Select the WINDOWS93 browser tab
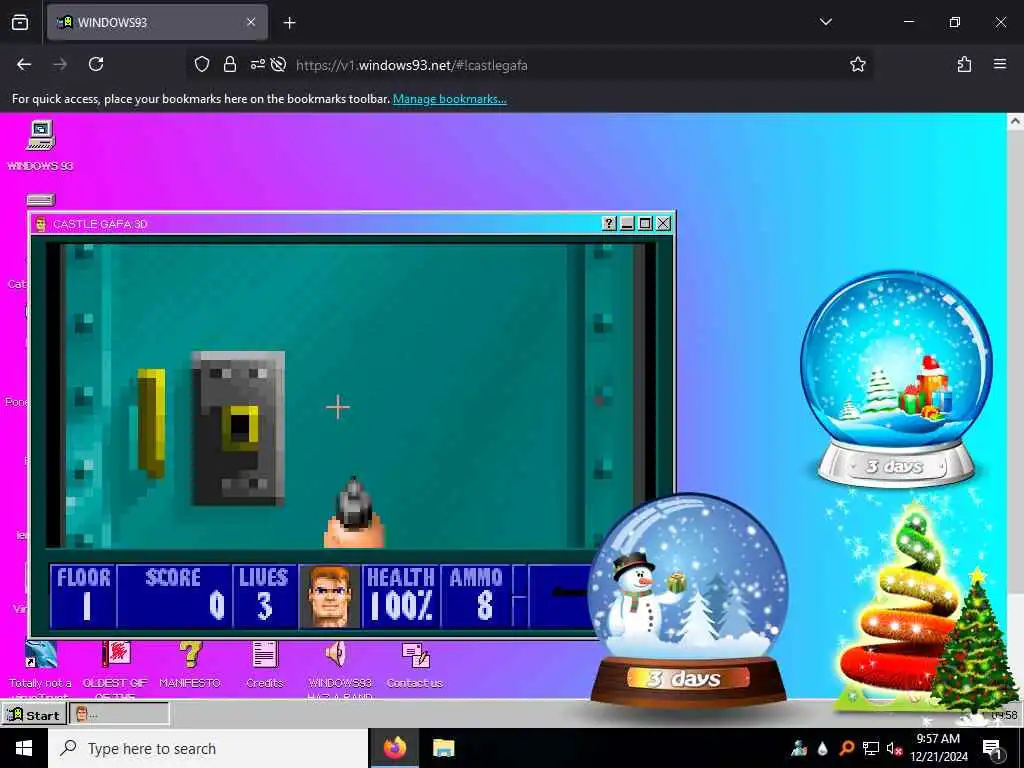 (157, 23)
